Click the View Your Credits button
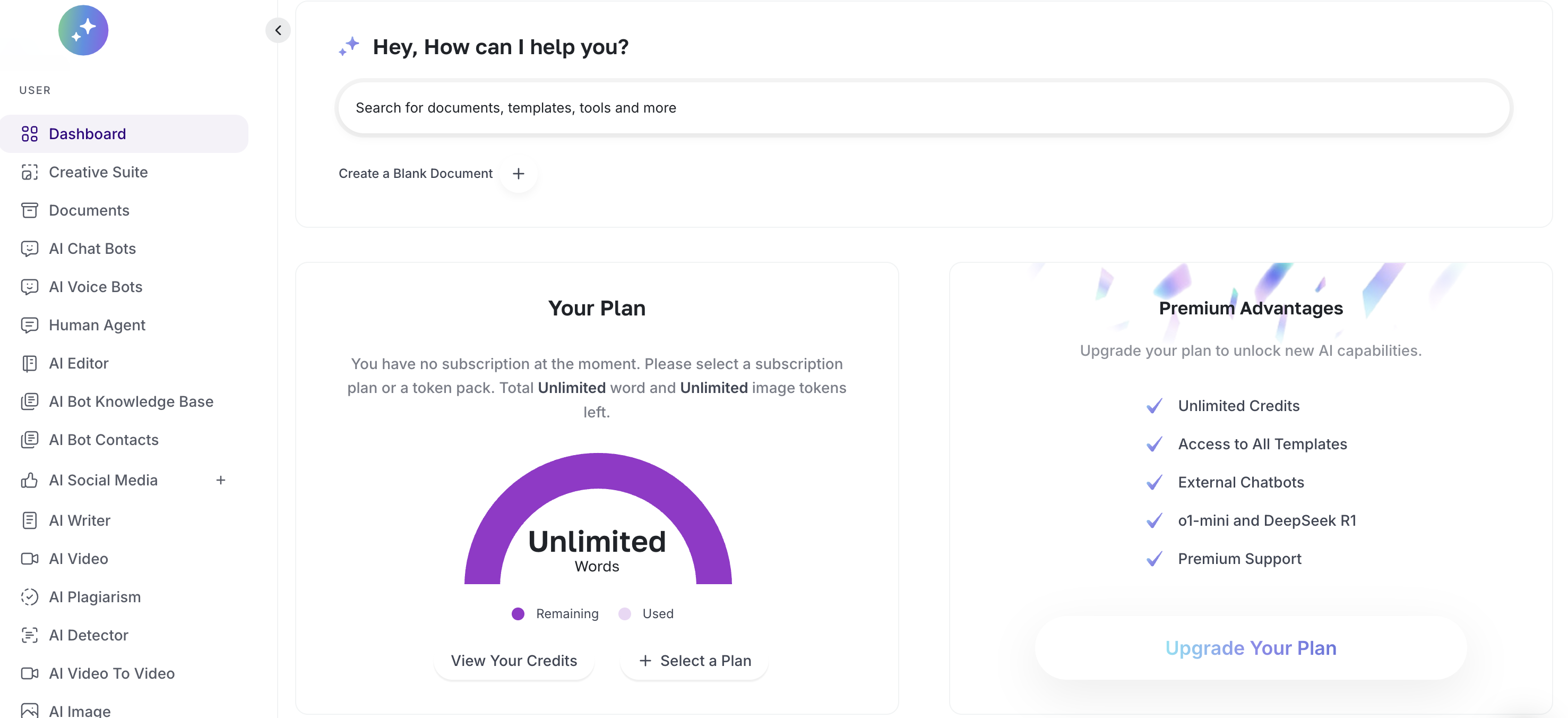Screen dimensions: 1568x718 (514, 661)
